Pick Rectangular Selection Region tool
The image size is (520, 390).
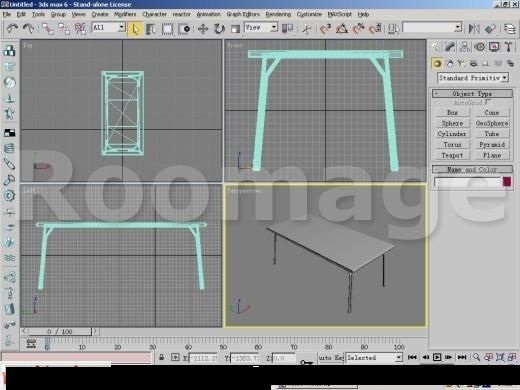click(167, 29)
